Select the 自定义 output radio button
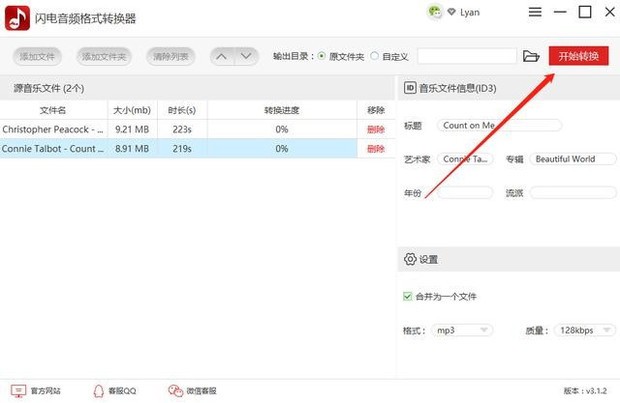The width and height of the screenshot is (620, 403). [x=375, y=56]
